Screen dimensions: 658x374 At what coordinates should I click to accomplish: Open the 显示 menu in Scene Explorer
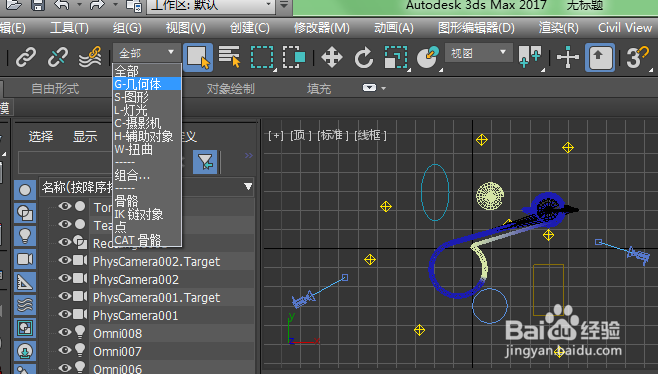(x=85, y=136)
